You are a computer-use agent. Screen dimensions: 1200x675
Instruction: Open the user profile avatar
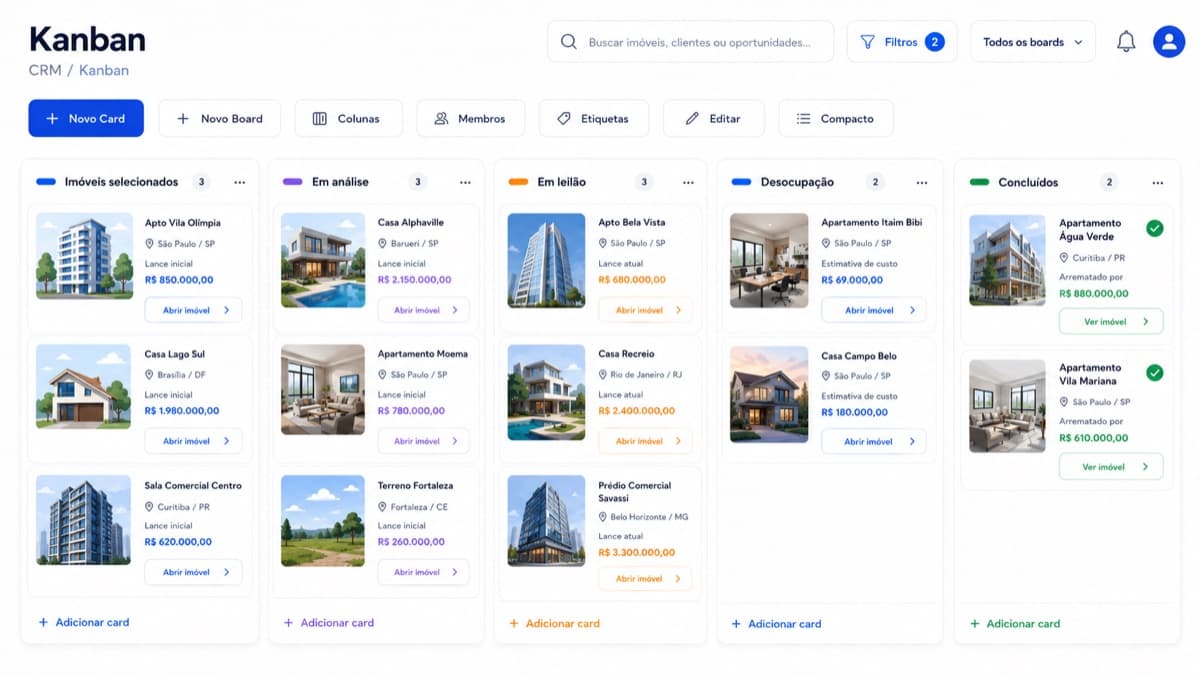(x=1169, y=42)
